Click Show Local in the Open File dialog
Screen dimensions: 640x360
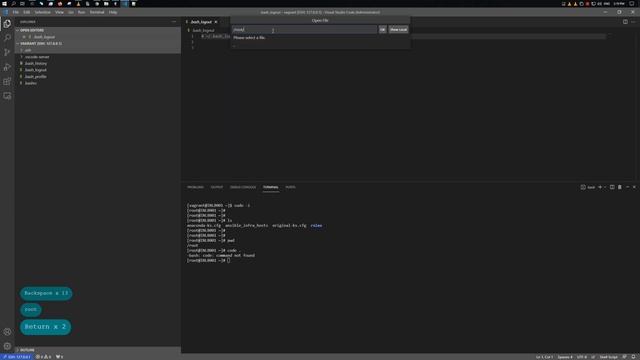398,29
